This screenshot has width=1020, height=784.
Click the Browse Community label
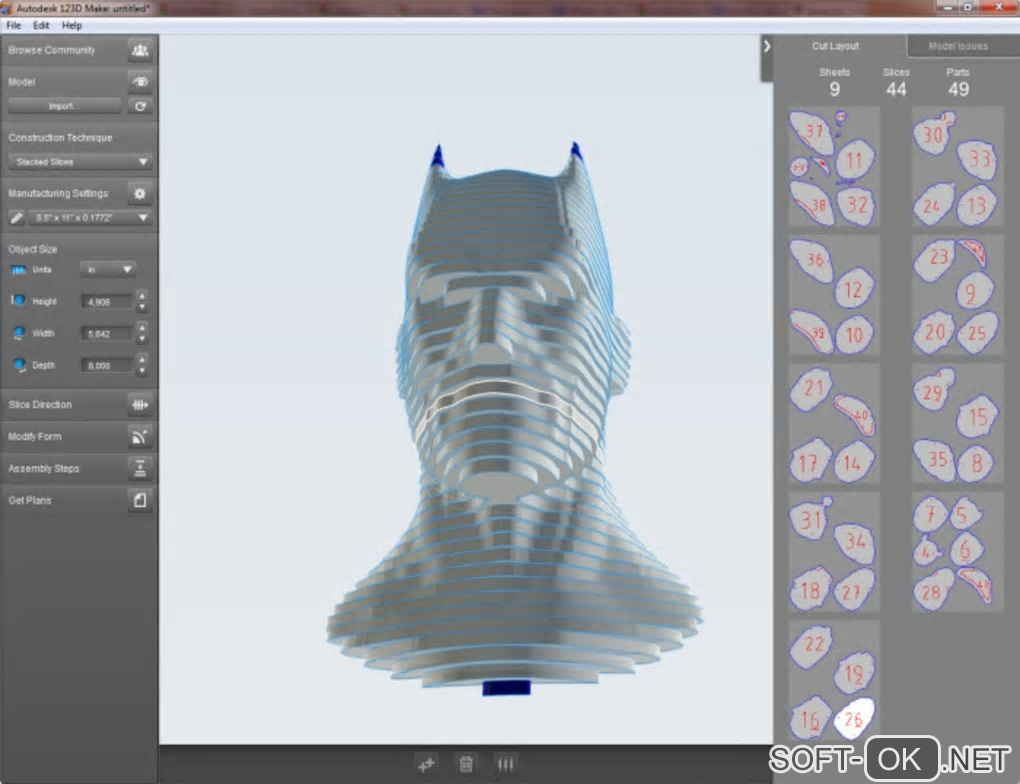pos(52,50)
